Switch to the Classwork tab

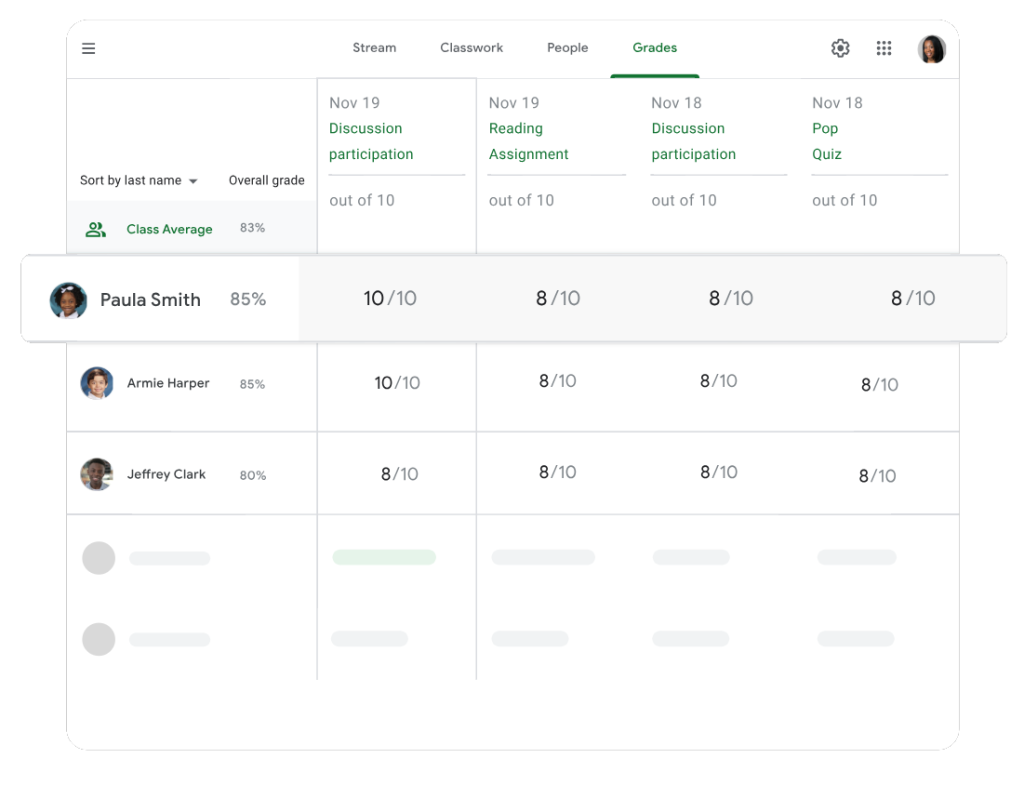[x=471, y=48]
